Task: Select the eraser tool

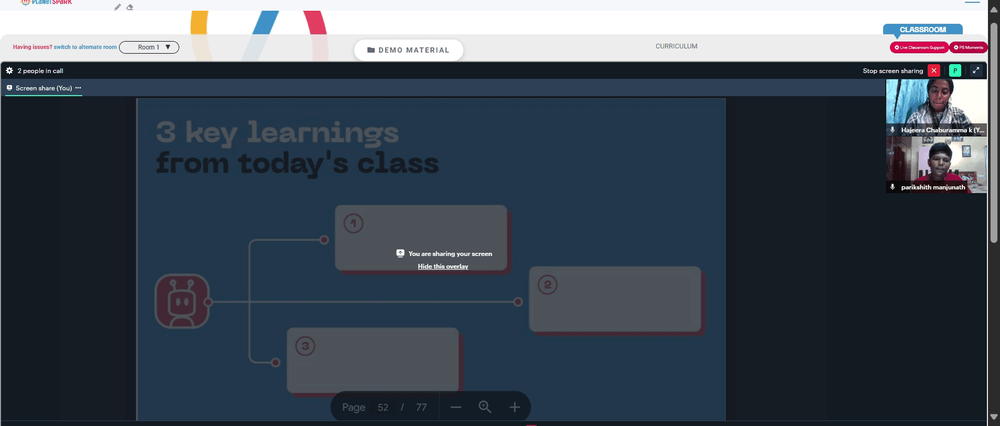Action: pos(130,7)
